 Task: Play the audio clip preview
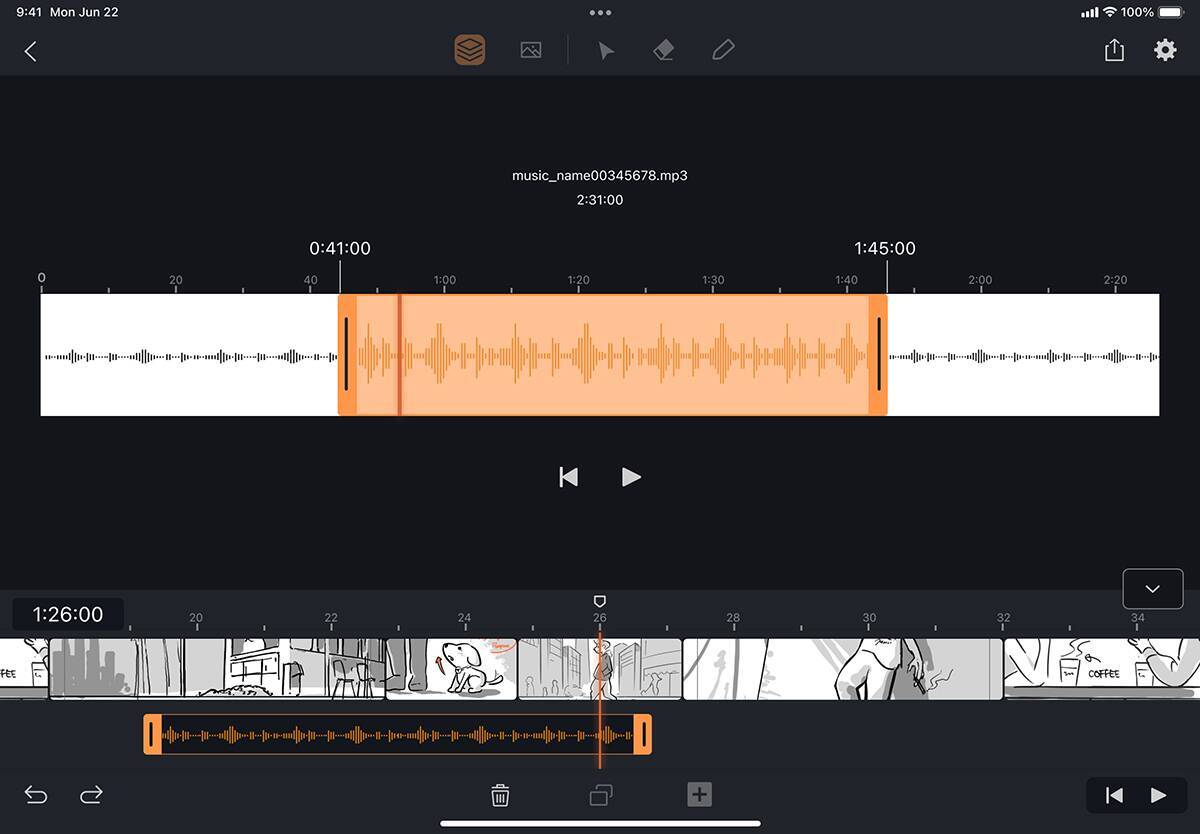pyautogui.click(x=631, y=477)
